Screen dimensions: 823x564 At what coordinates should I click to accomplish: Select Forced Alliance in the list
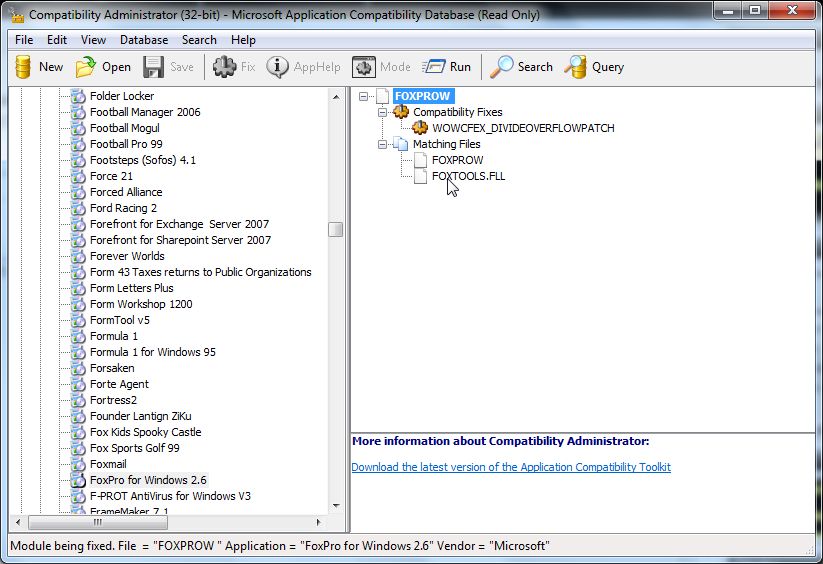tap(126, 192)
